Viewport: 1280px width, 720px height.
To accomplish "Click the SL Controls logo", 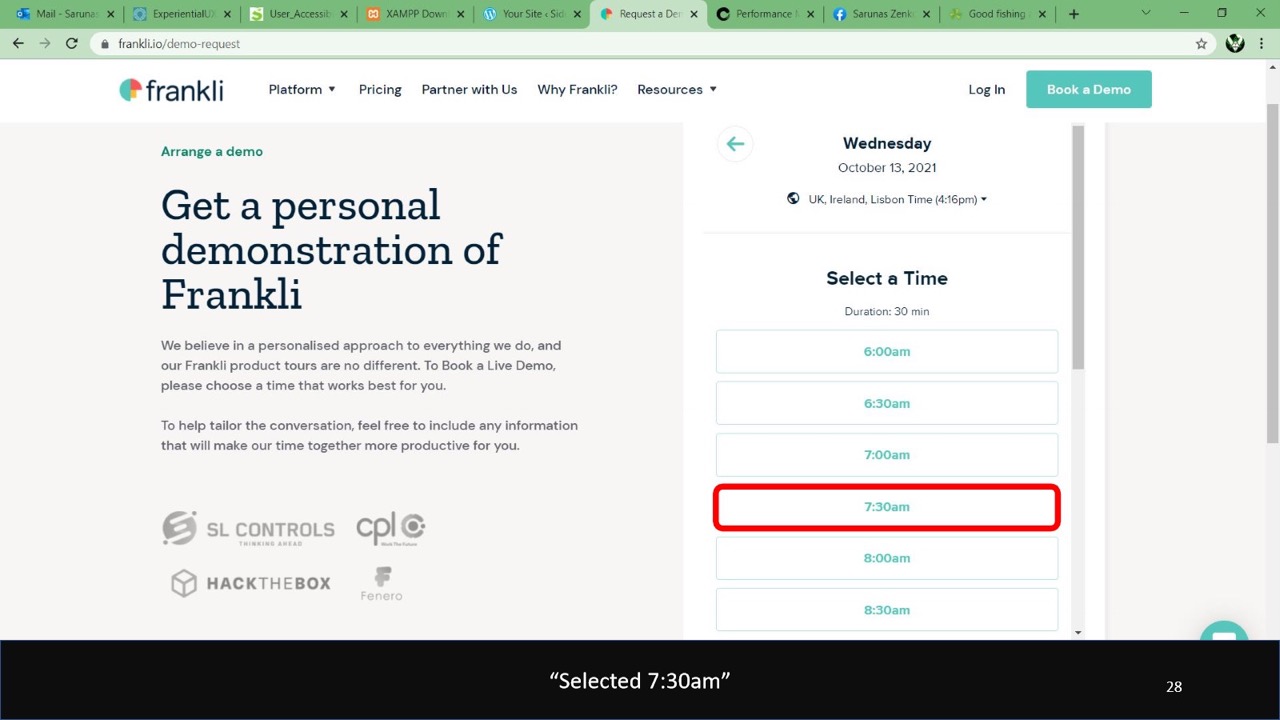I will [248, 528].
